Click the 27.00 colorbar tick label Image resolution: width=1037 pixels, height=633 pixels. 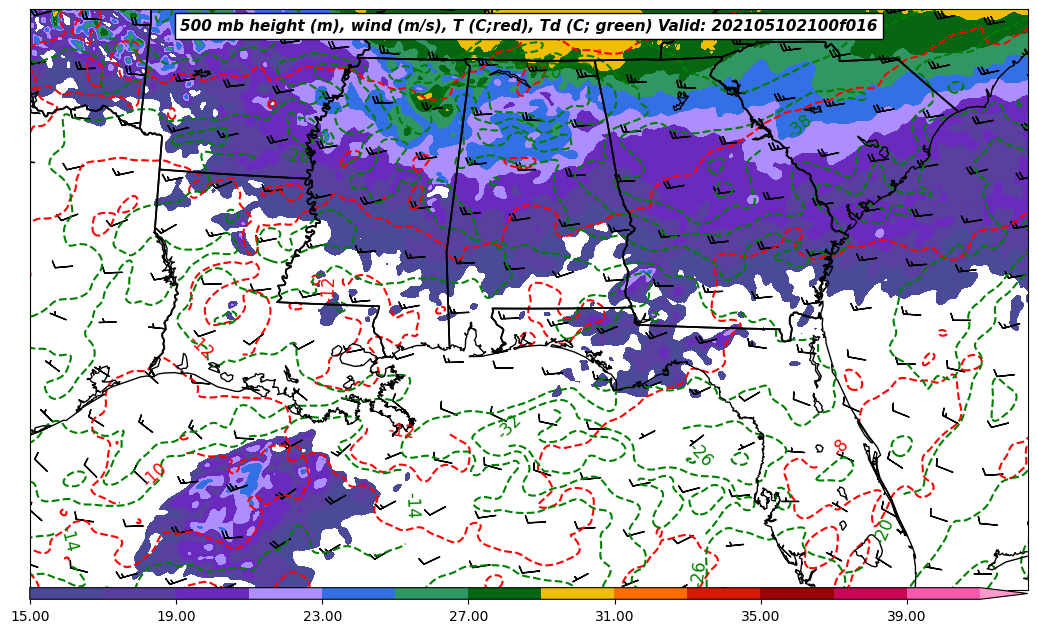tap(468, 616)
